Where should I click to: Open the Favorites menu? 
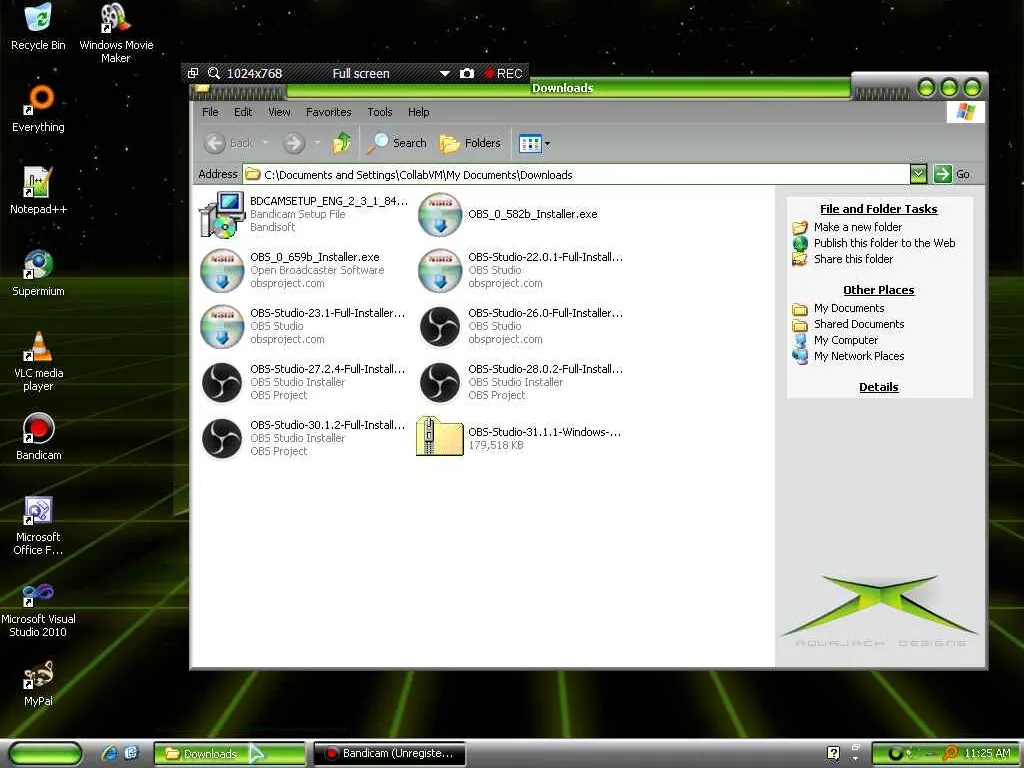tap(328, 112)
